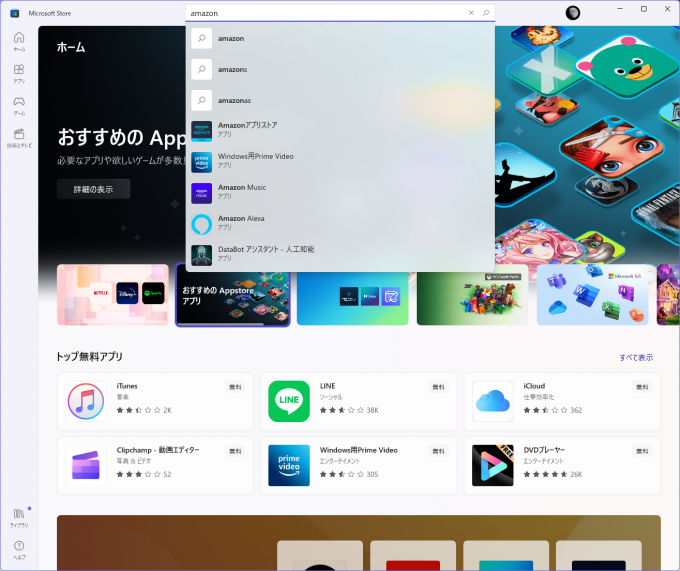The image size is (680, 571).
Task: Click the 詳細の表示 button
Action: coord(93,189)
